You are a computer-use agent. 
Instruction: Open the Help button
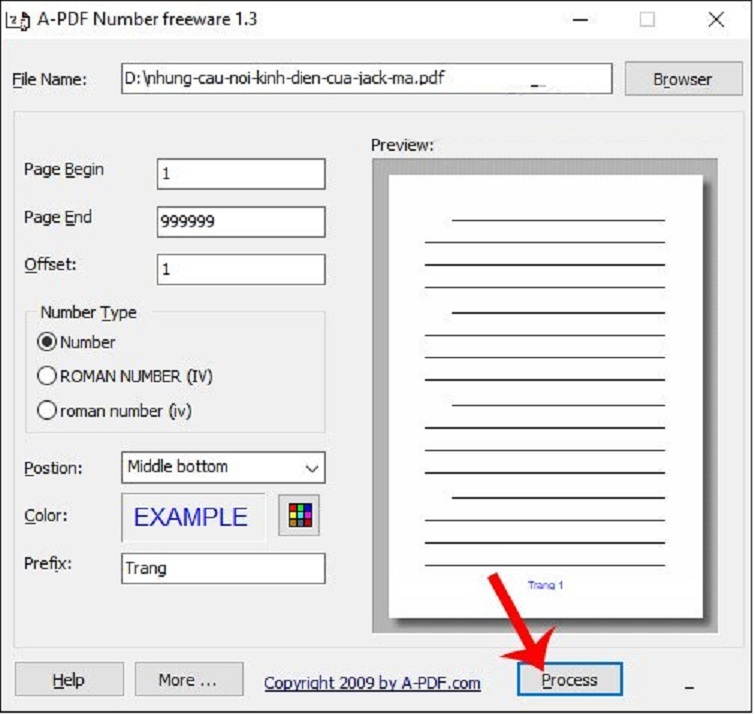69,680
